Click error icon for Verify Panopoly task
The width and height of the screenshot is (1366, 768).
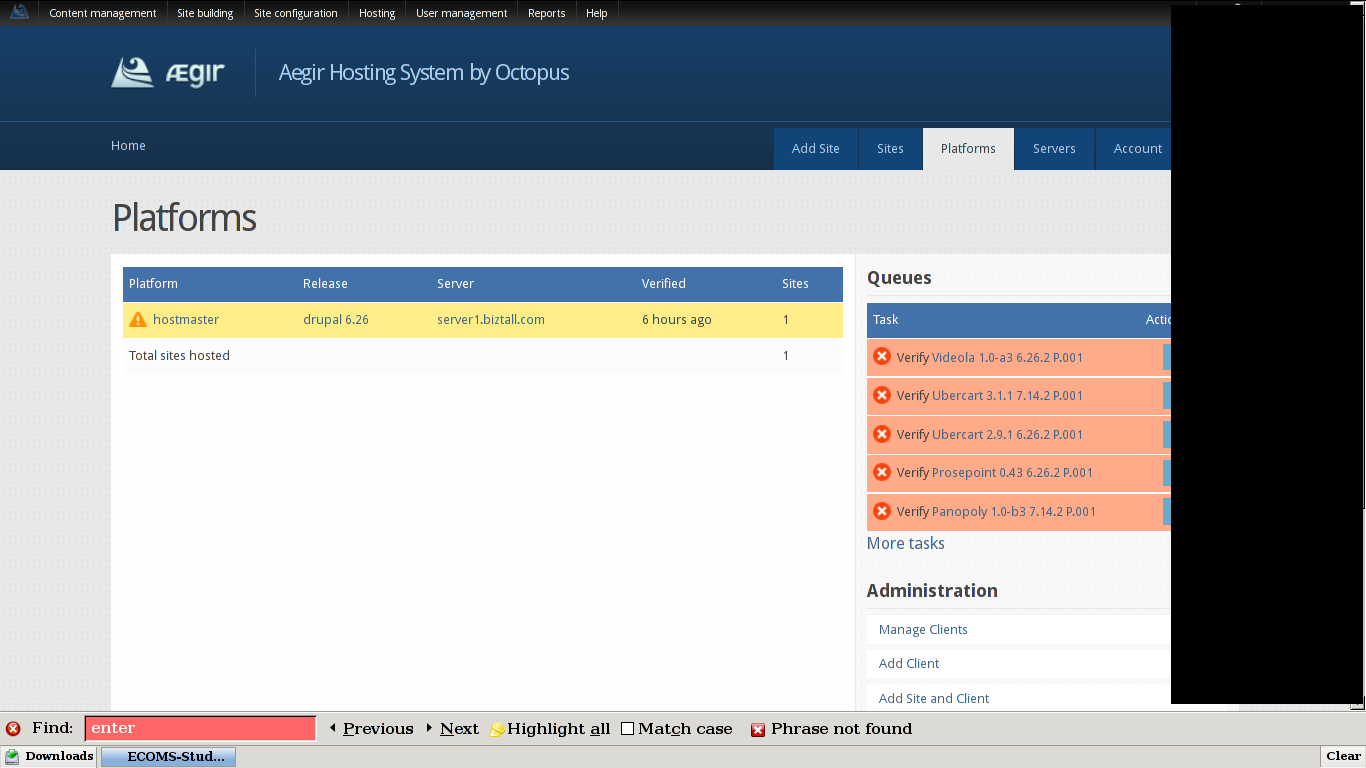pyautogui.click(x=882, y=511)
